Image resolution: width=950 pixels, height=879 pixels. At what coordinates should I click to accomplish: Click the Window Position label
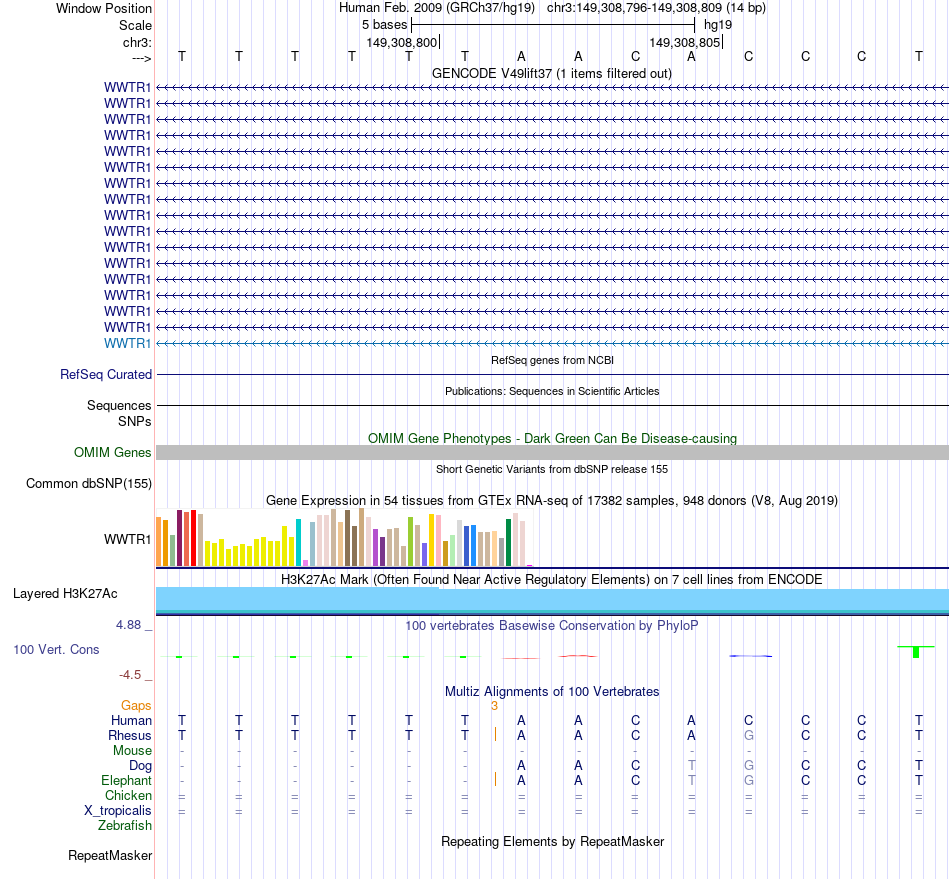point(104,8)
